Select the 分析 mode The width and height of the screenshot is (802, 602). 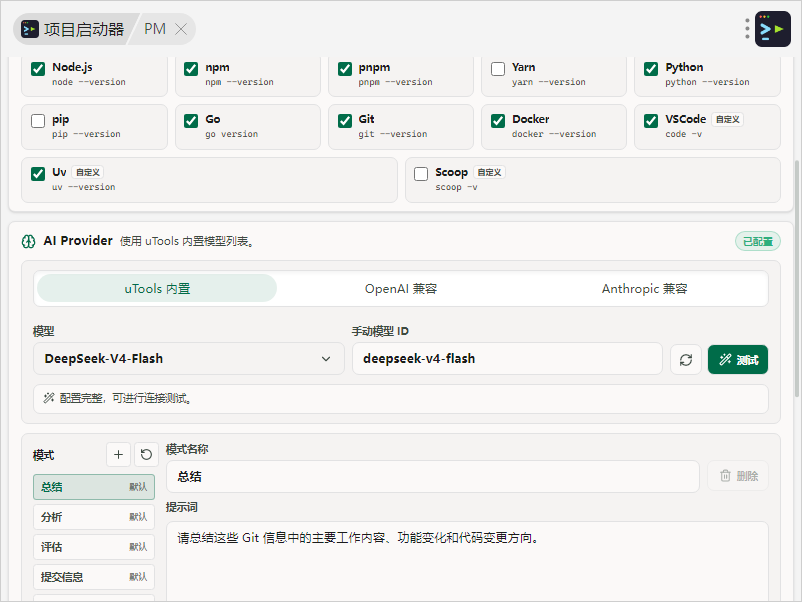click(x=94, y=517)
